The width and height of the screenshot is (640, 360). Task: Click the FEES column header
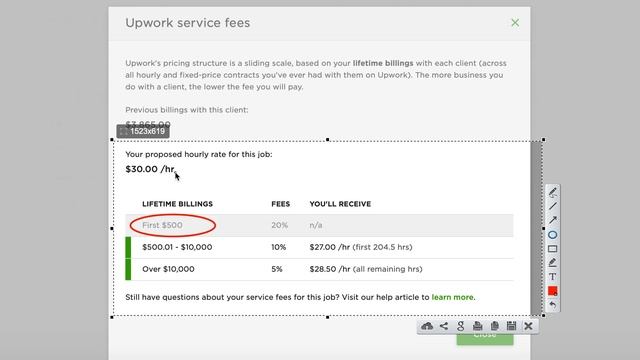pos(280,204)
